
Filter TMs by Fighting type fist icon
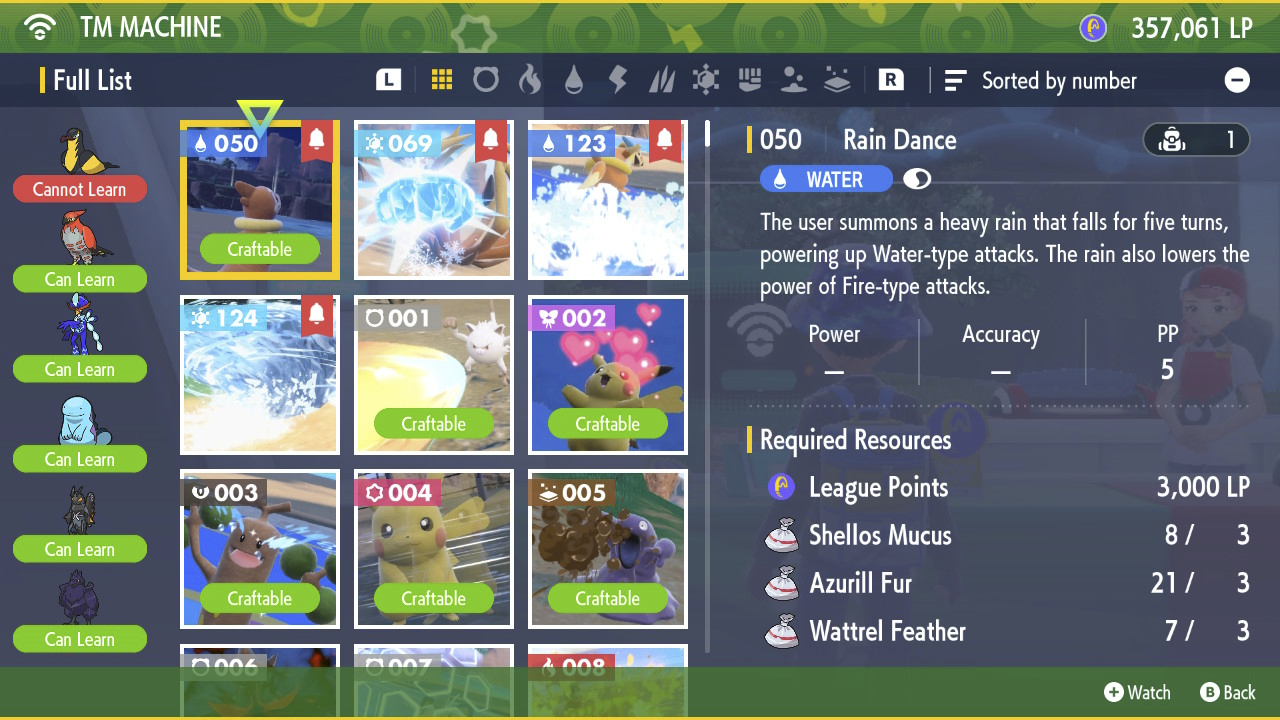click(x=750, y=80)
